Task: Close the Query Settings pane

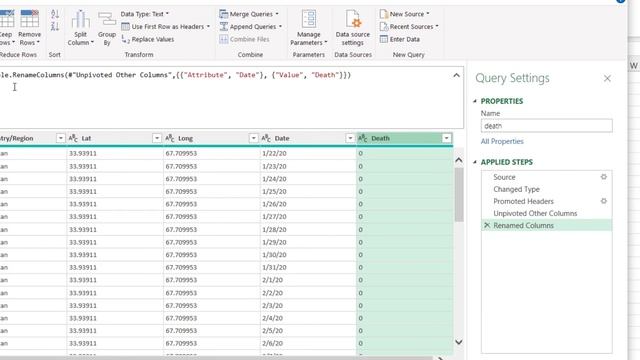Action: click(x=607, y=78)
